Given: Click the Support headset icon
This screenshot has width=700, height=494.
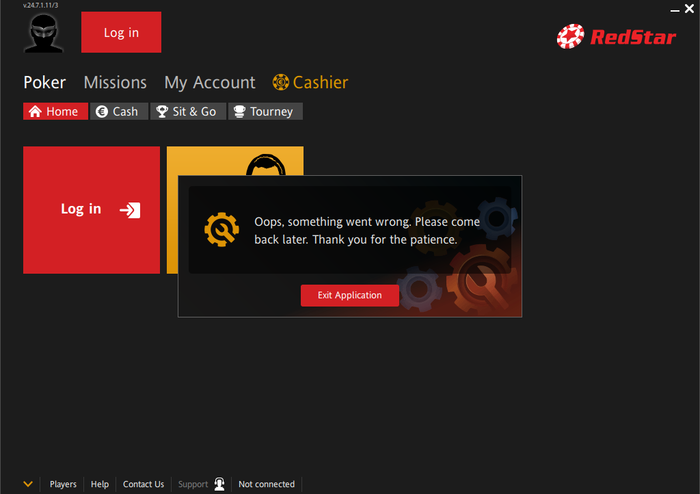Looking at the screenshot, I should coord(219,484).
